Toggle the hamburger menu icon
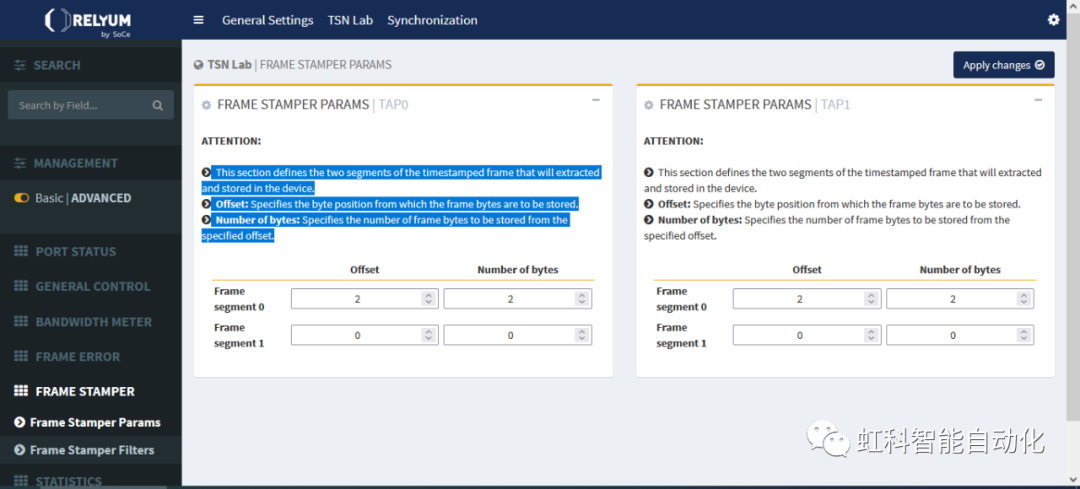The height and width of the screenshot is (489, 1080). click(x=198, y=20)
